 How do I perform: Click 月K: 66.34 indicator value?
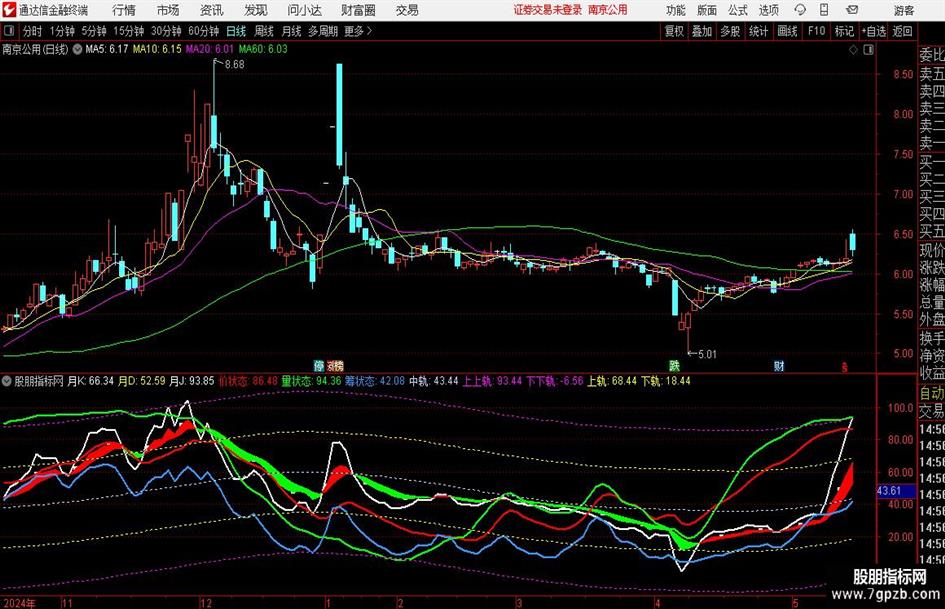click(x=90, y=381)
